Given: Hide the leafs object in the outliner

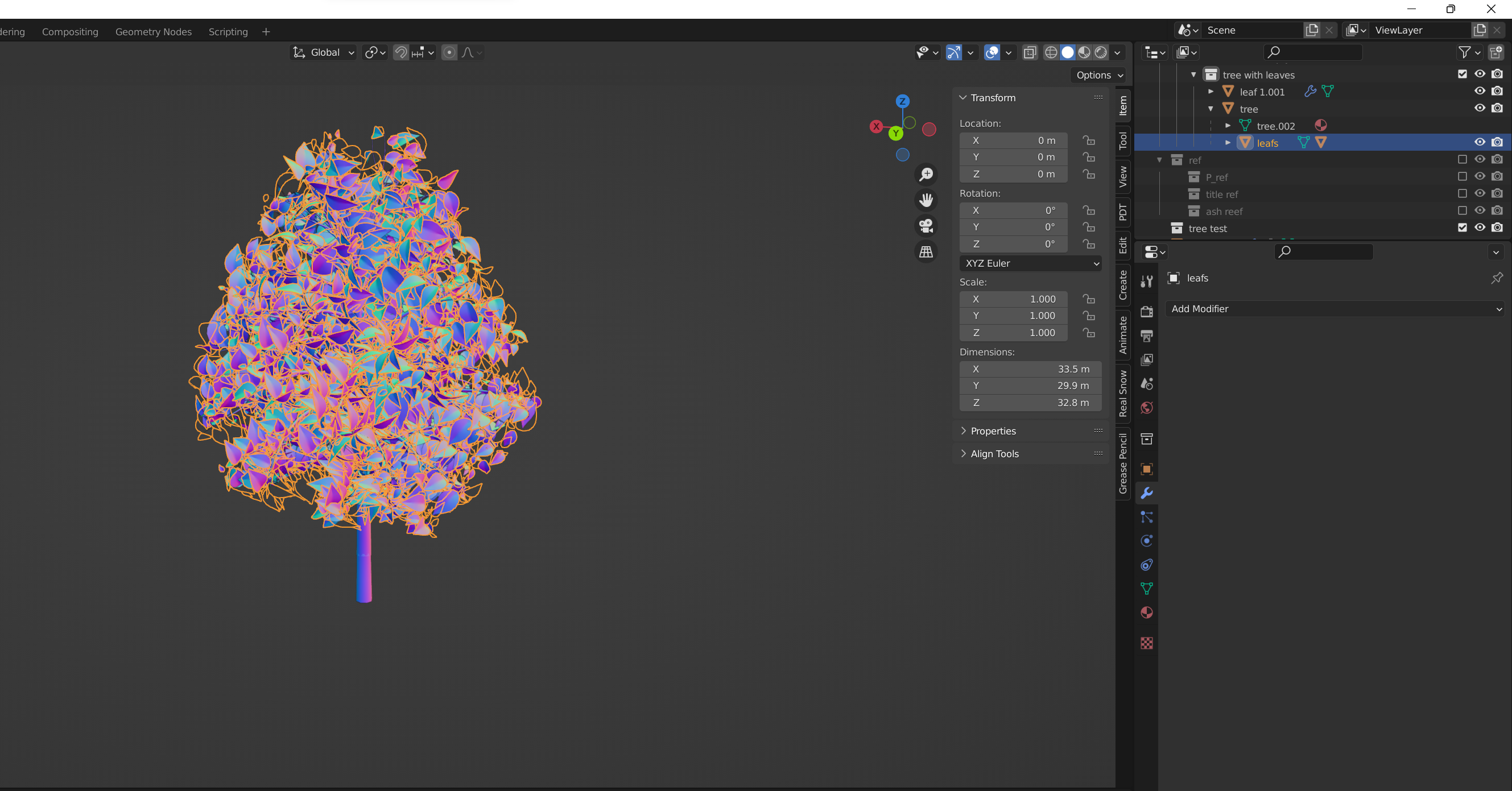Looking at the screenshot, I should 1479,142.
